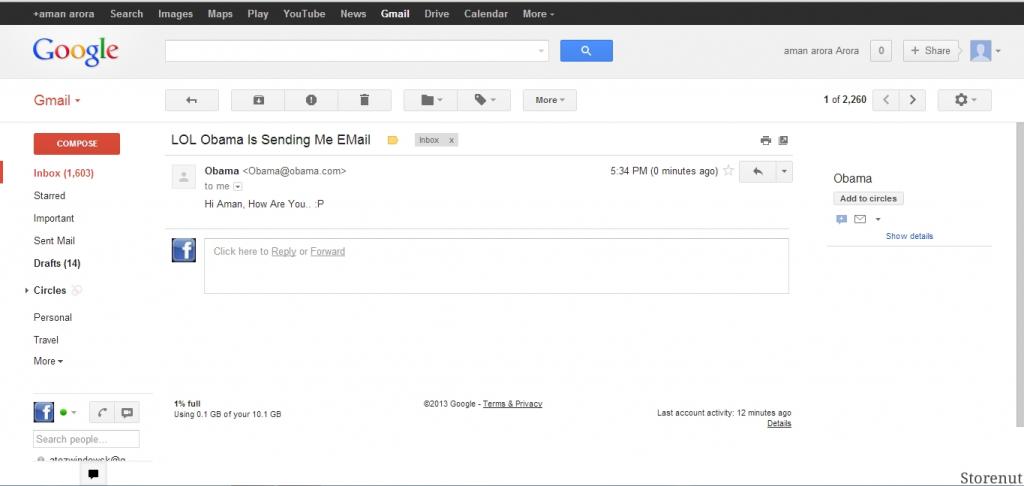Click the bottom chat speech bubble tab
Image resolution: width=1024 pixels, height=486 pixels.
(93, 474)
